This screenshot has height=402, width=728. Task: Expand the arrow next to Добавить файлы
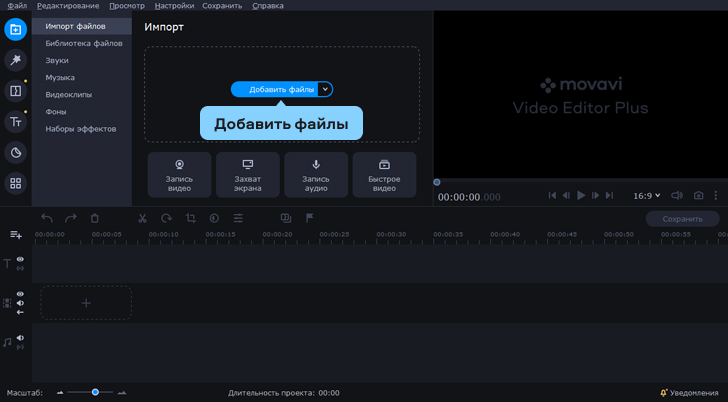[325, 89]
